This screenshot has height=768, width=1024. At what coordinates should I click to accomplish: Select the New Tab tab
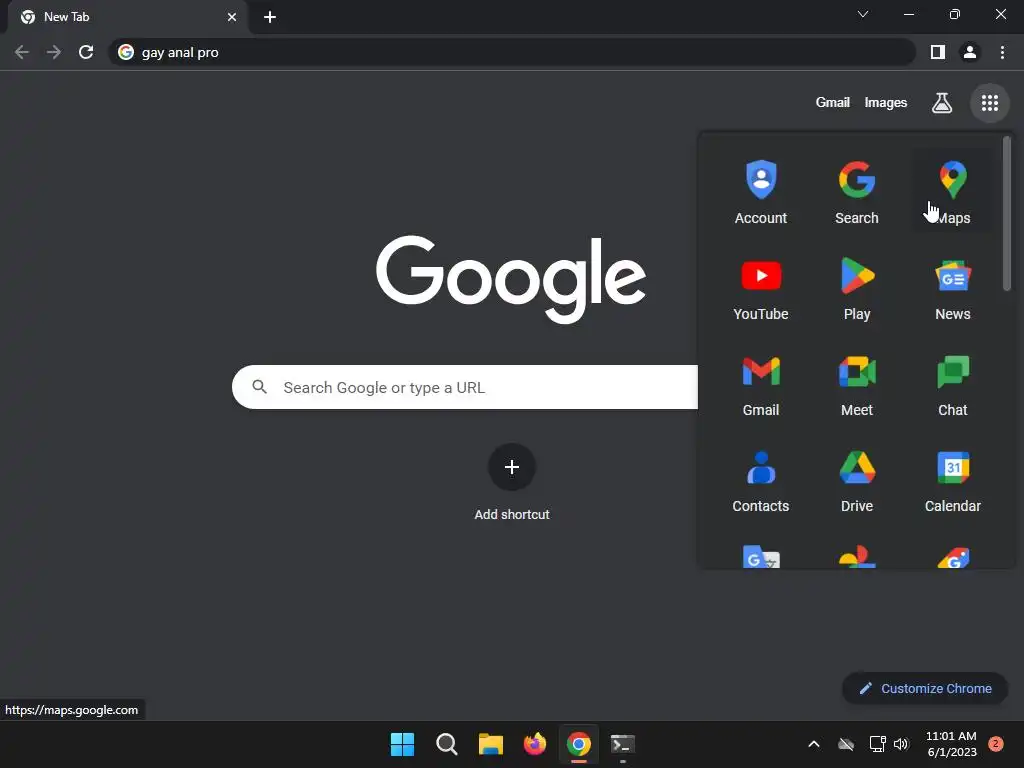click(x=127, y=17)
